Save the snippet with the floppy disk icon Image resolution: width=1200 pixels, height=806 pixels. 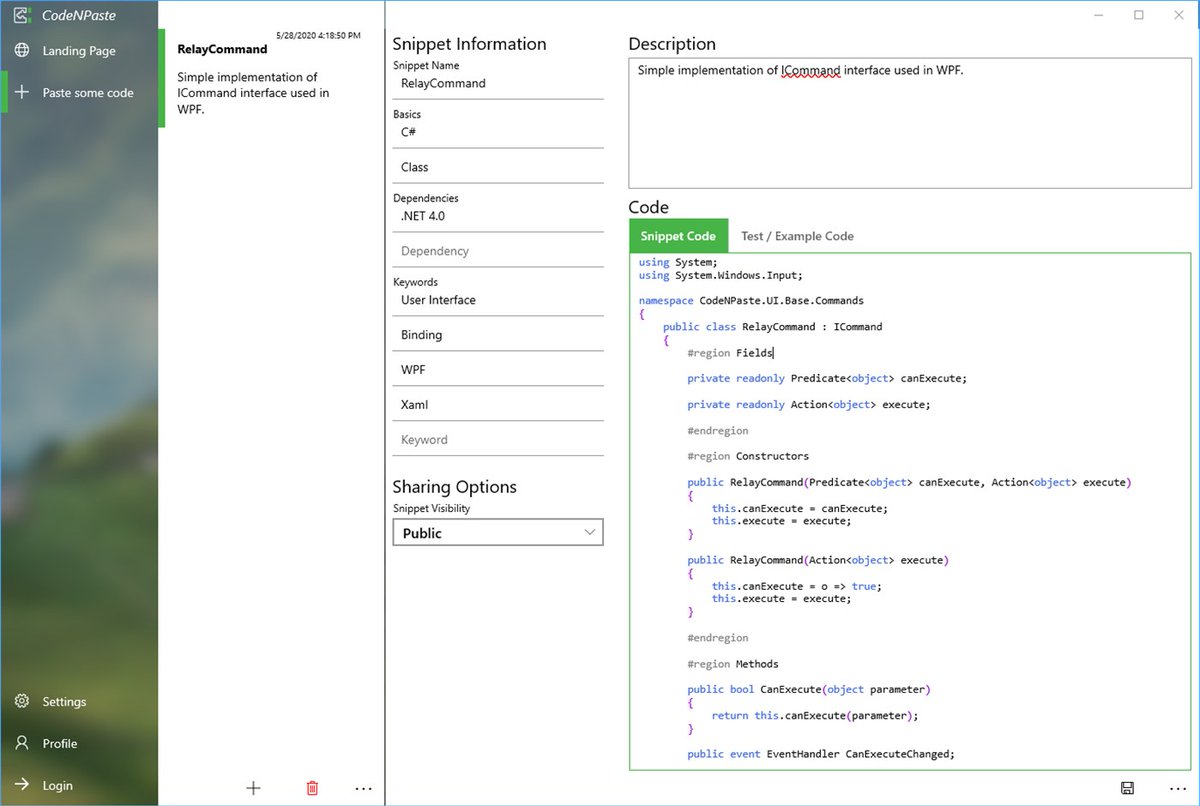click(x=1127, y=788)
